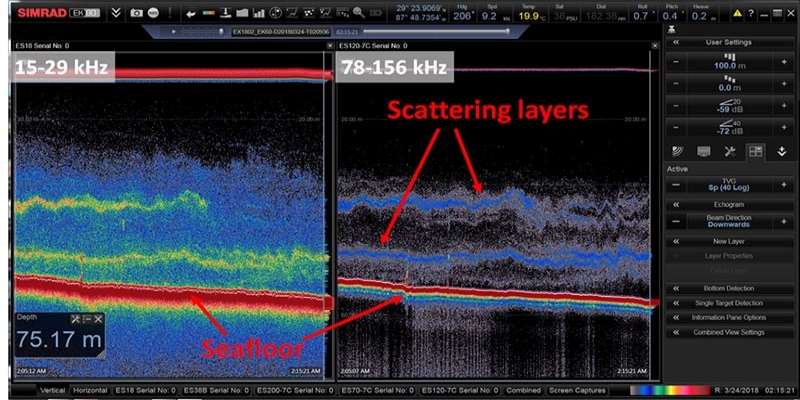Expand the double-chevron menu next to the logo

(x=116, y=13)
